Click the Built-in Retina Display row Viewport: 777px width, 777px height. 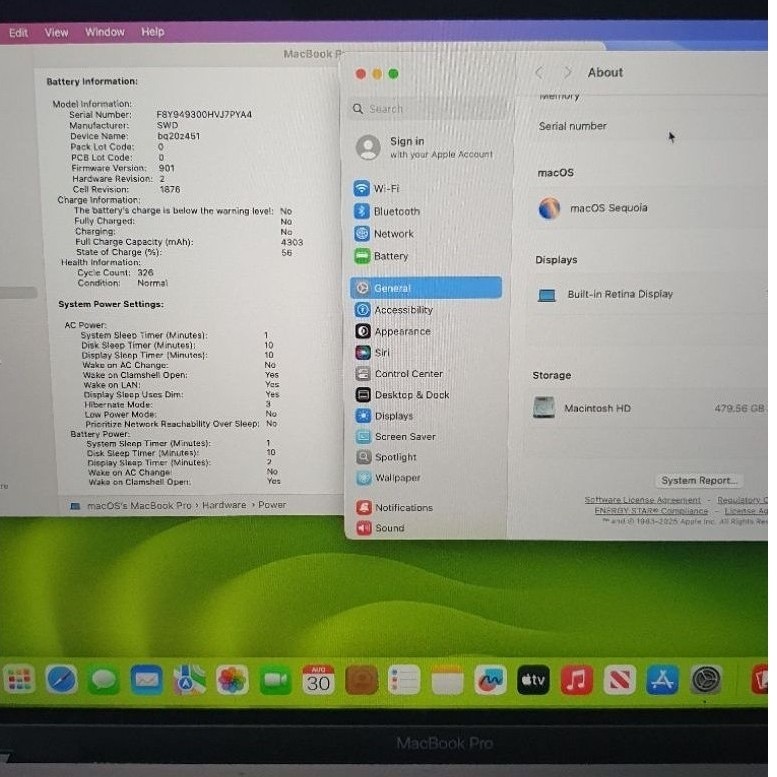pyautogui.click(x=649, y=294)
